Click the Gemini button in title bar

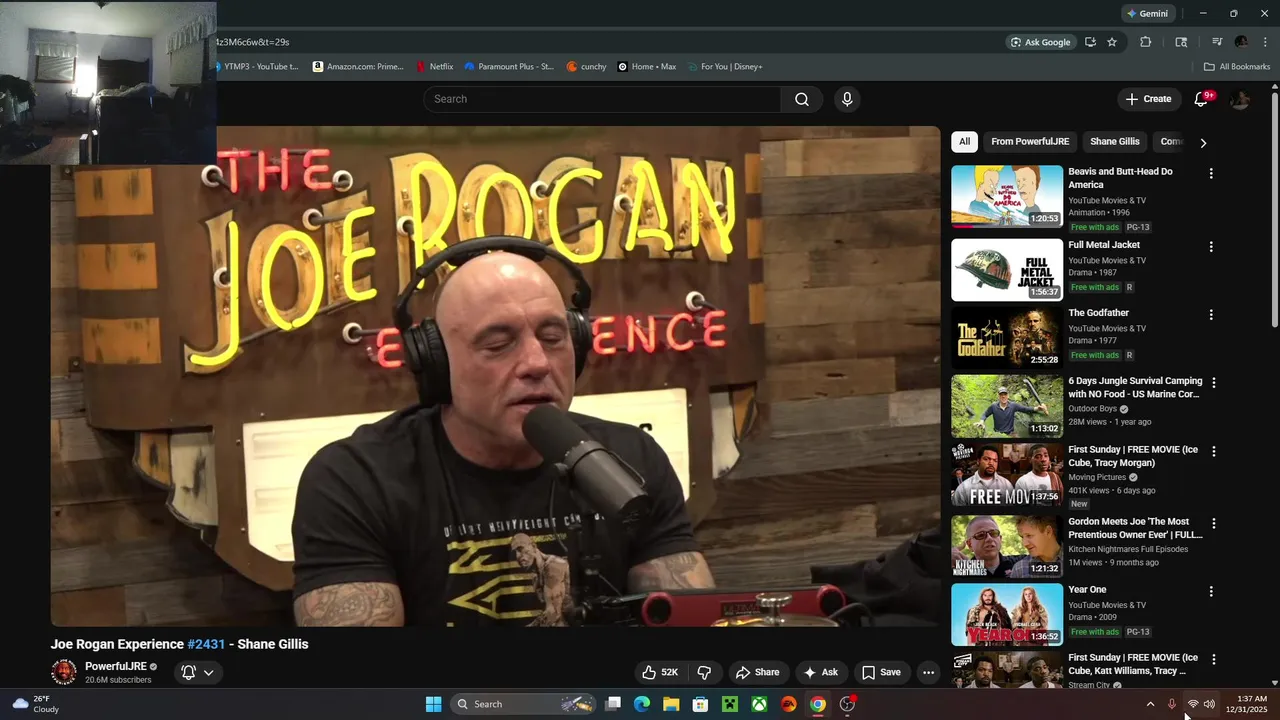click(1147, 14)
